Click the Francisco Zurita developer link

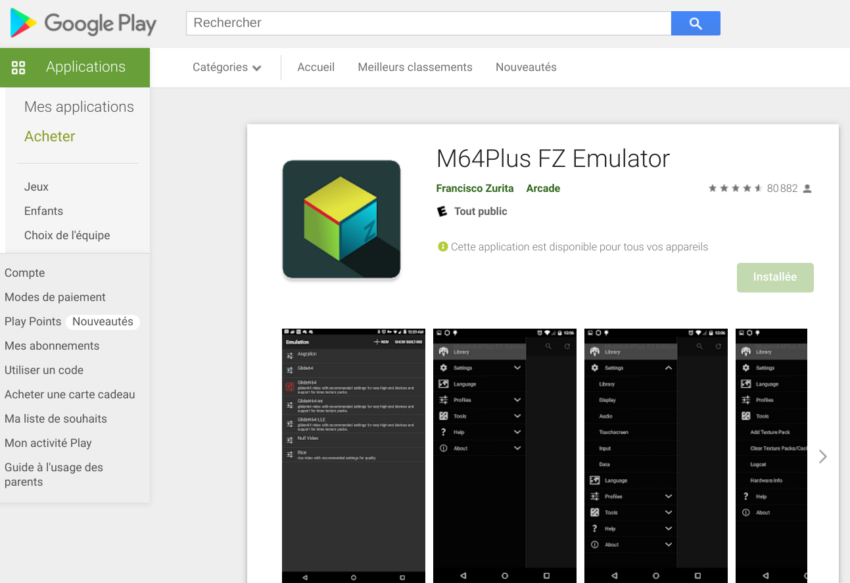point(474,188)
